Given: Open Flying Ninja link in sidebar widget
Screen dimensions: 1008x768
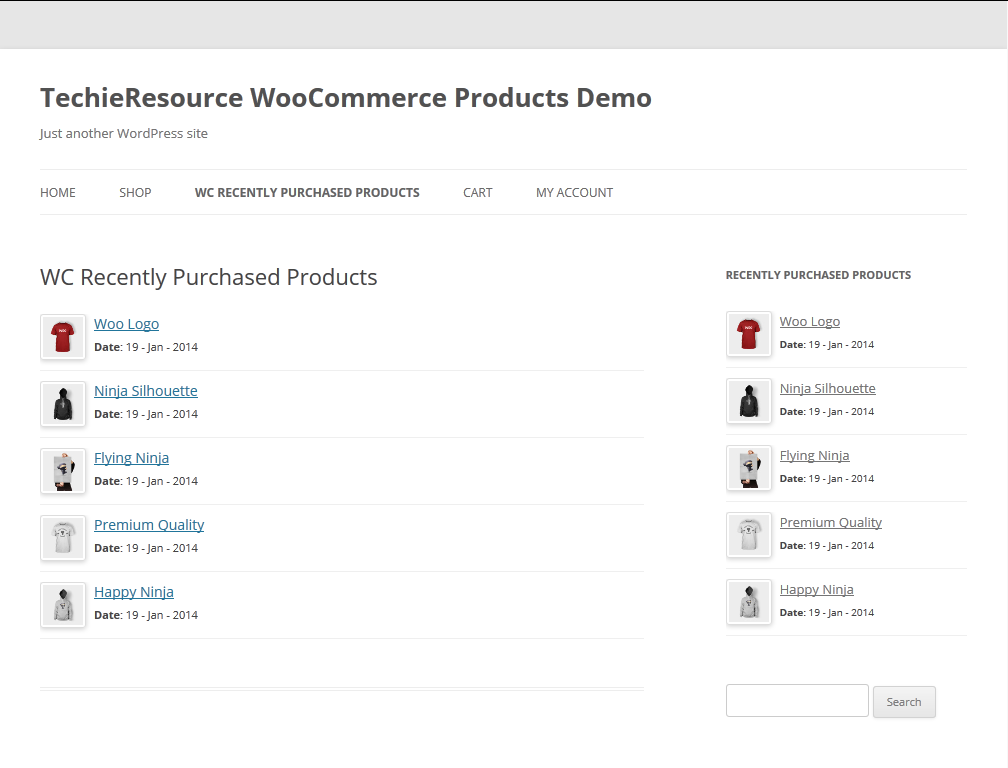Looking at the screenshot, I should click(x=814, y=456).
